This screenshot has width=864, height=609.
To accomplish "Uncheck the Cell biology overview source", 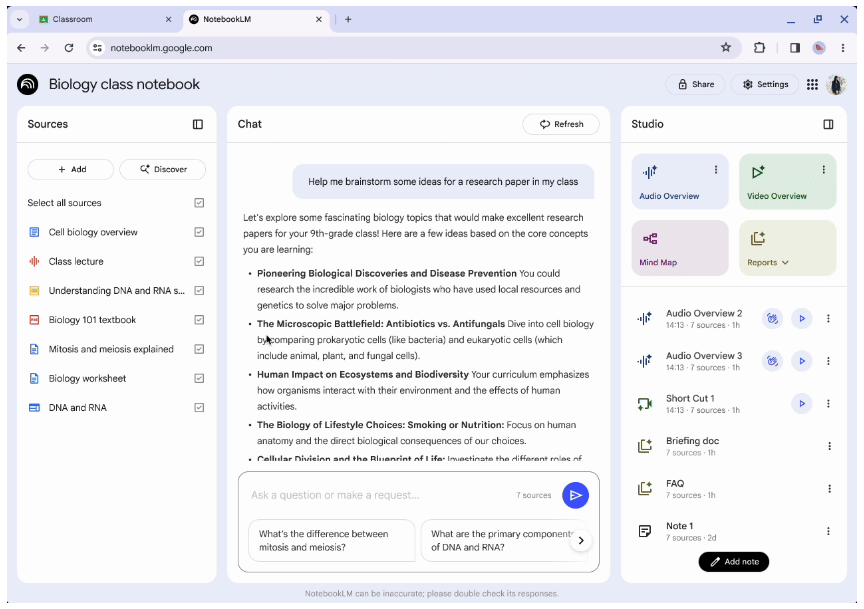I will point(199,232).
